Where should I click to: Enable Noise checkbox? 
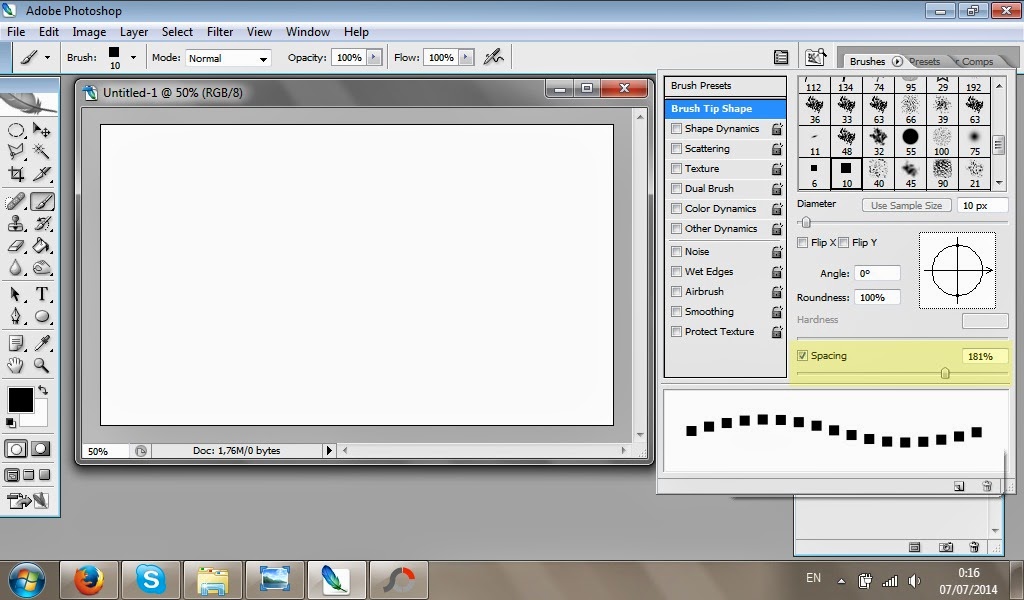click(x=677, y=251)
